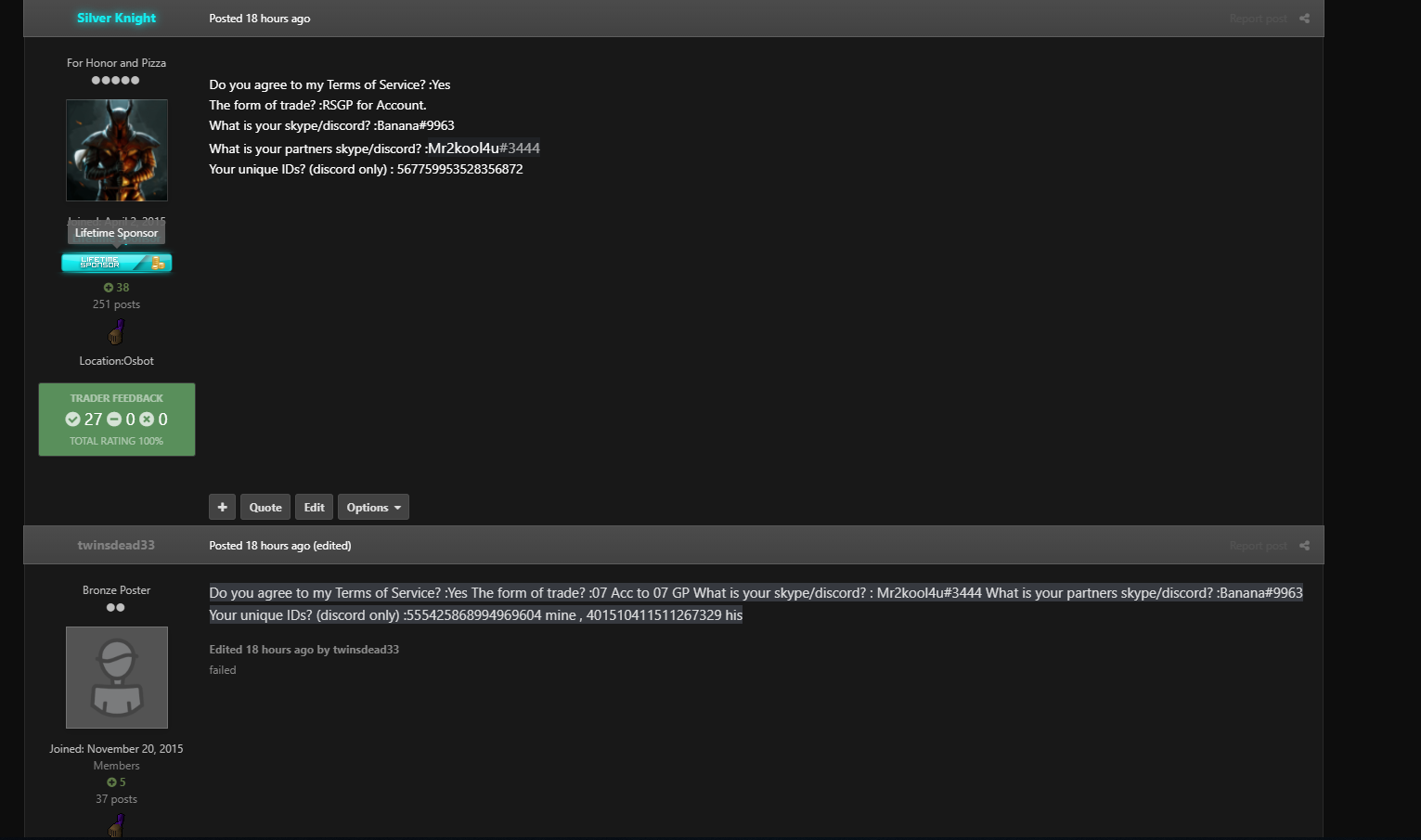Click the unique ID 567759953528356872
Screen dimensions: 1421x840
(x=459, y=169)
